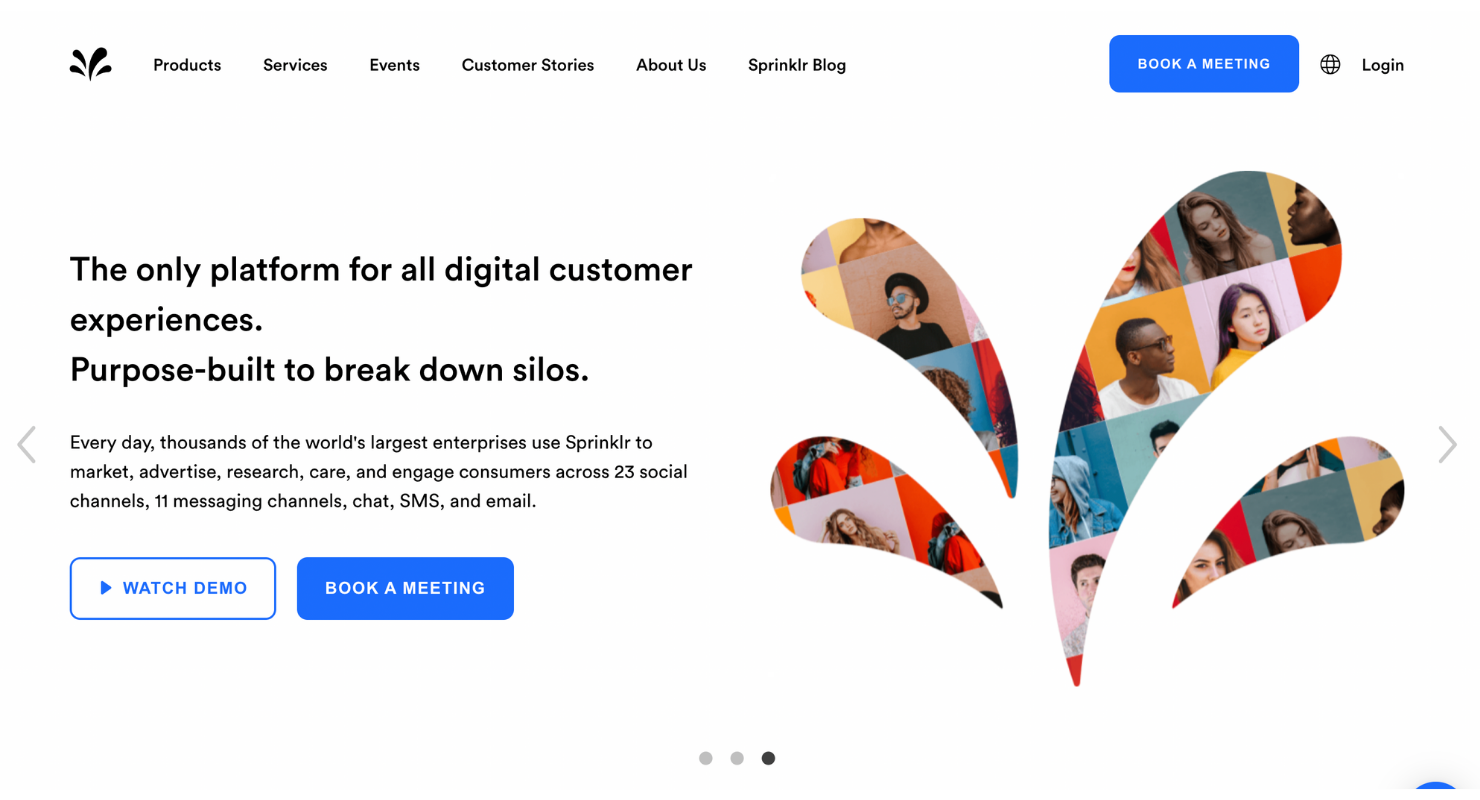1480x800 pixels.
Task: Click the Login link
Action: (x=1383, y=65)
